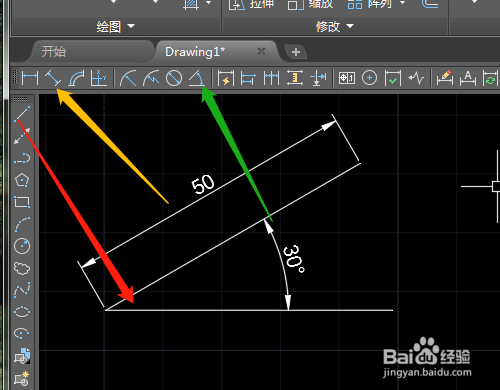500x390 pixels.
Task: Choose the Baseline dimension tool
Action: (248, 78)
